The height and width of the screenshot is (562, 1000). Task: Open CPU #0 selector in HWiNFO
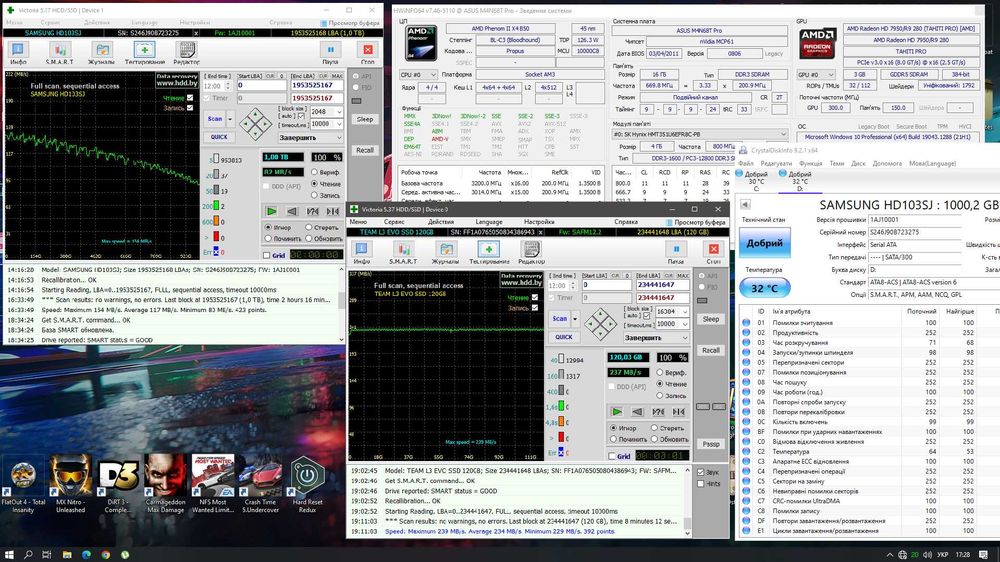click(418, 75)
